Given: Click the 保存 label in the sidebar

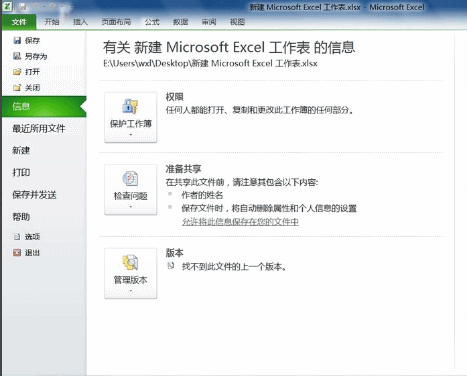Looking at the screenshot, I should [x=32, y=40].
